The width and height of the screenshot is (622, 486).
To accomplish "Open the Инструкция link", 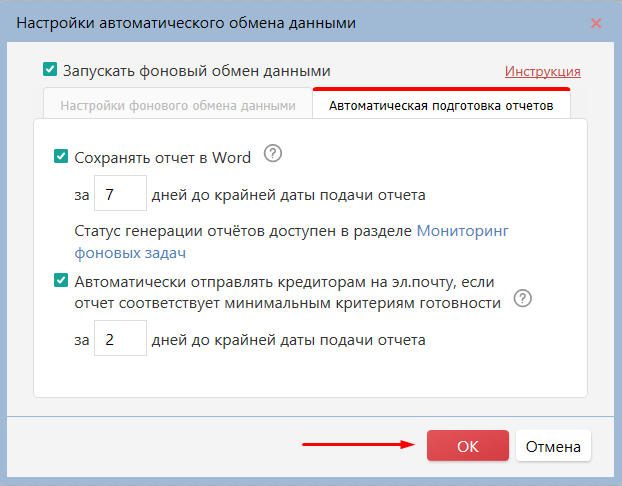I will point(543,71).
